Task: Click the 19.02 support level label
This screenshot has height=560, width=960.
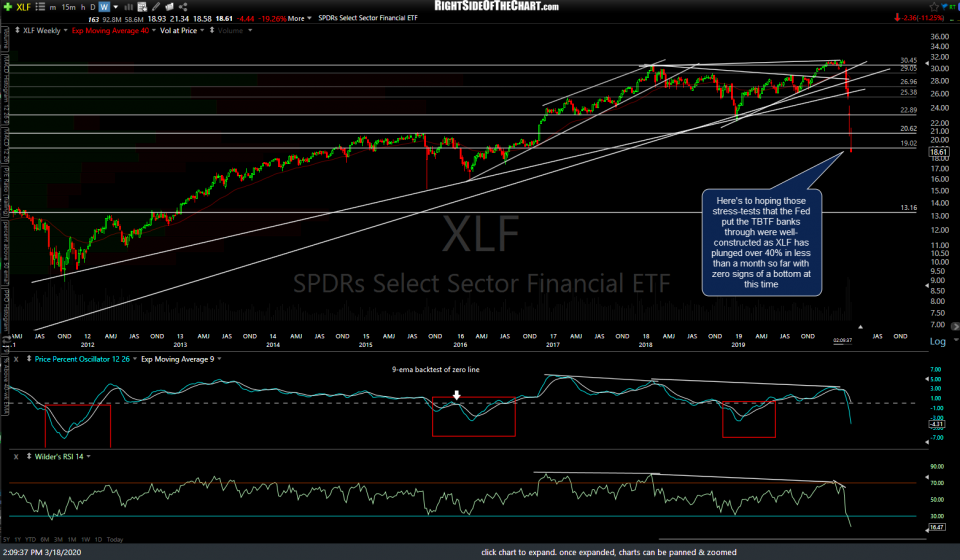Action: click(909, 143)
